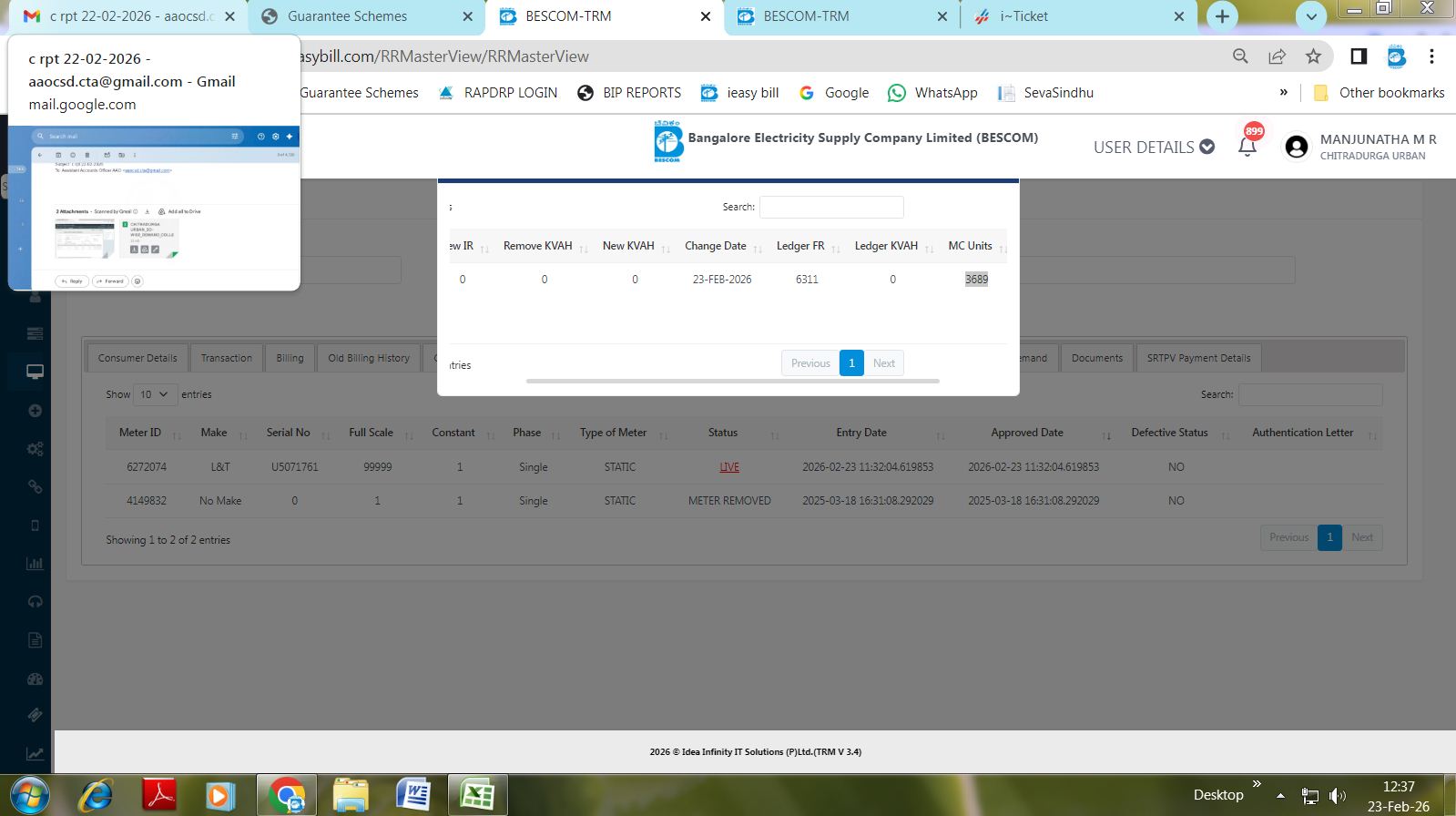
Task: Launch Internet Explorer from the taskbar
Action: pos(96,795)
